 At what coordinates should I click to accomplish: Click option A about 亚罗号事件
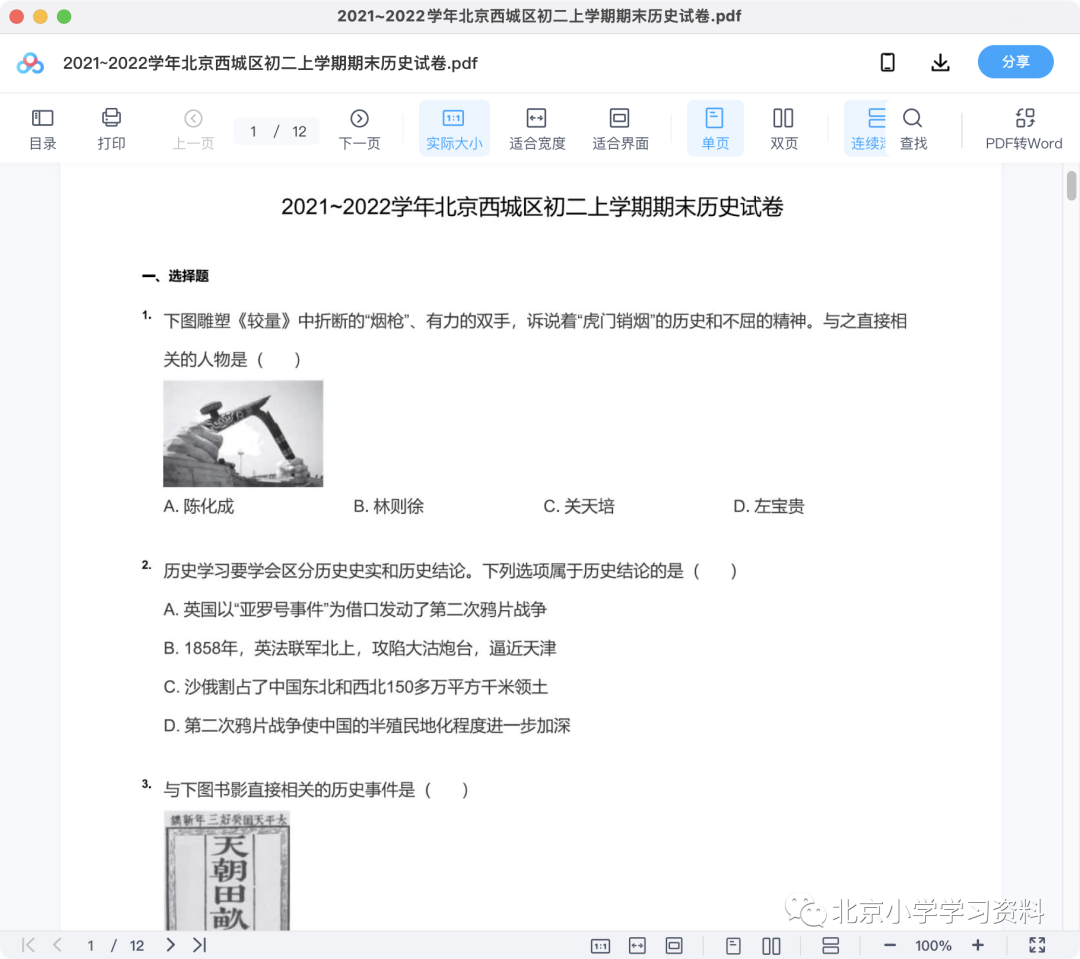tap(355, 610)
